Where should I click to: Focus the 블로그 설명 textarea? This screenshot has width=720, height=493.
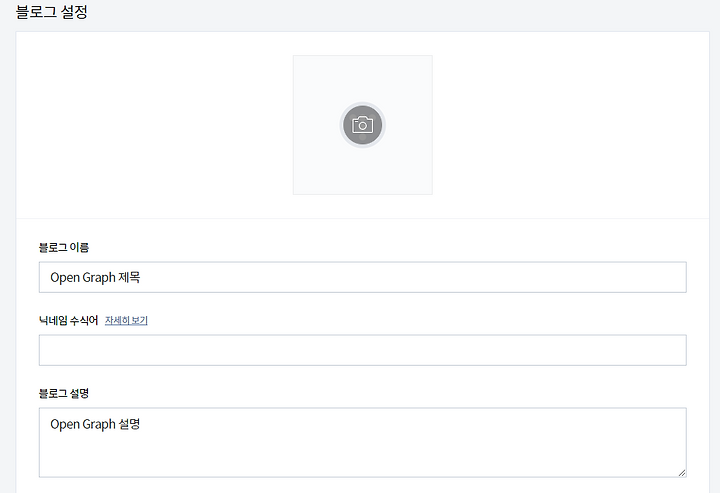tap(363, 443)
